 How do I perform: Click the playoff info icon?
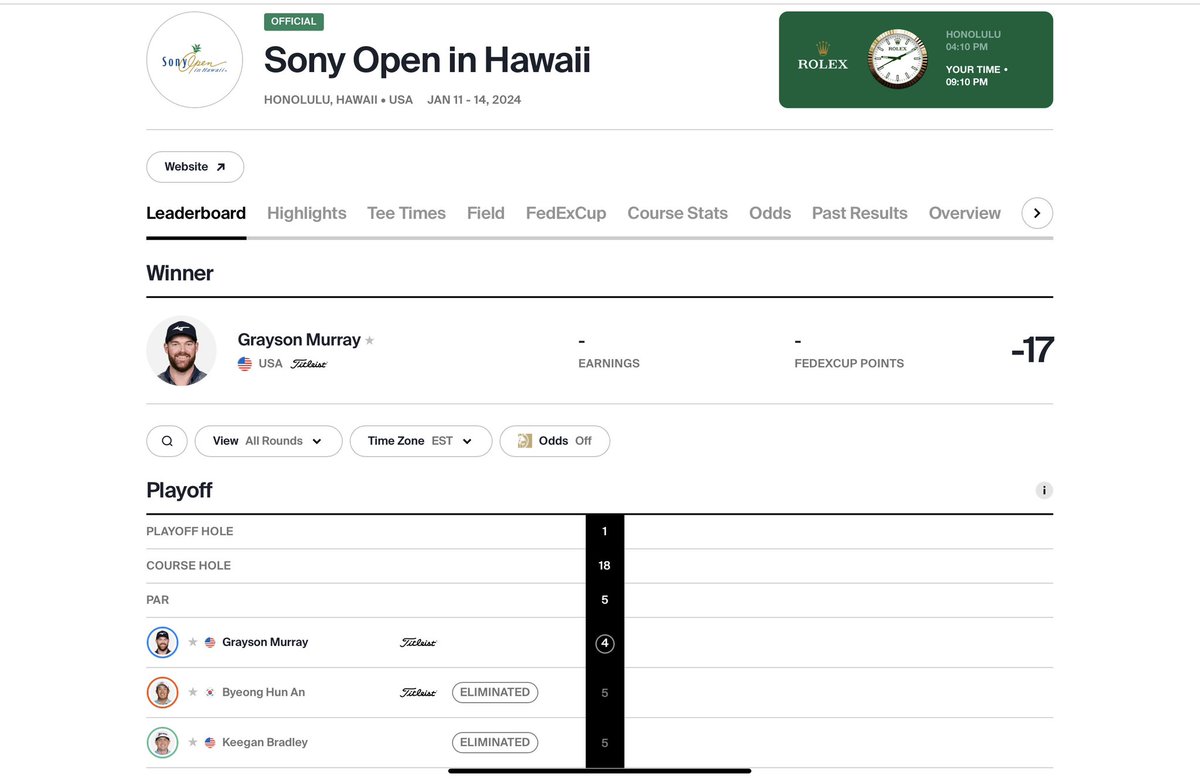tap(1044, 490)
